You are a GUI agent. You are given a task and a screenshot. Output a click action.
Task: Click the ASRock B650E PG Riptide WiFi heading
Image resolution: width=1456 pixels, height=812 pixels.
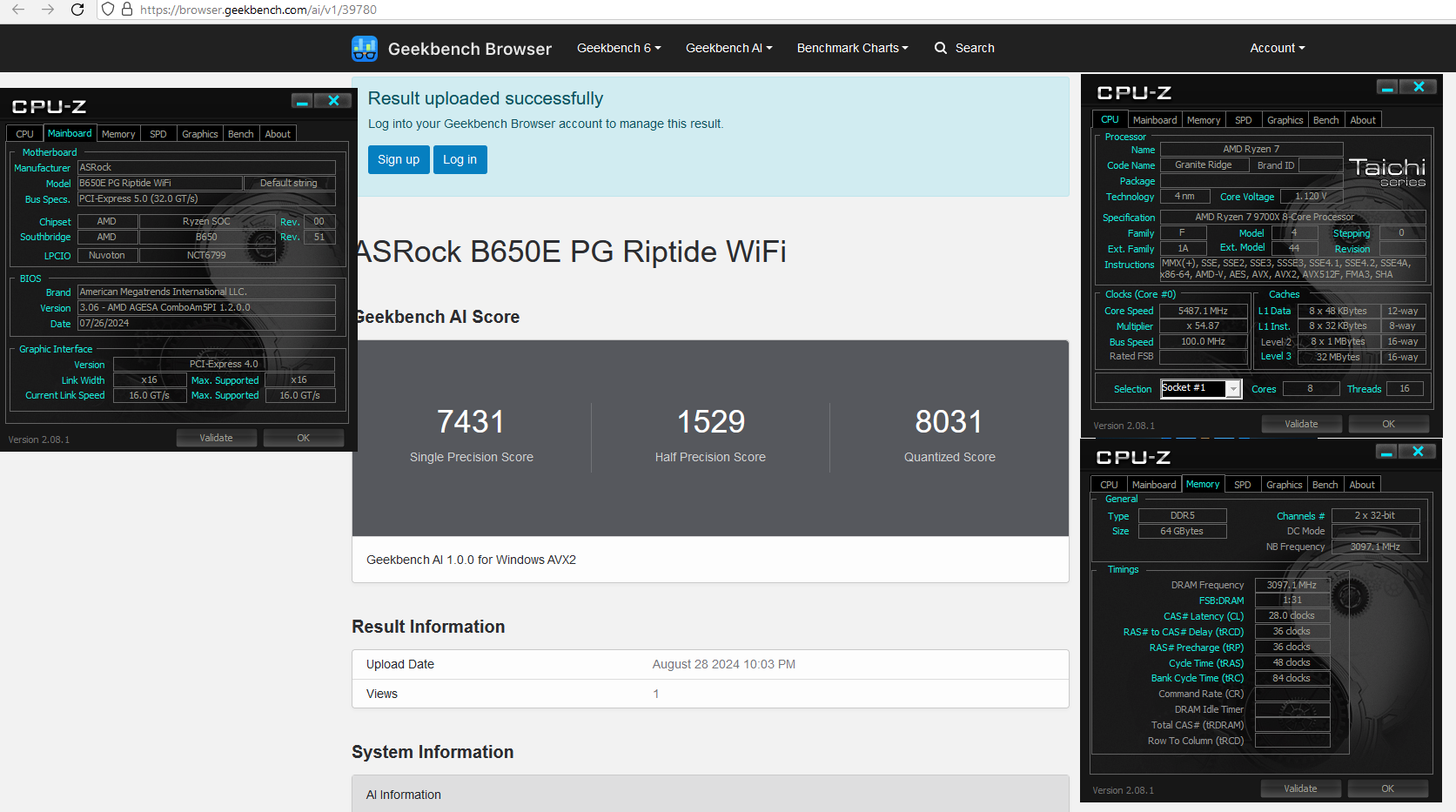click(571, 252)
